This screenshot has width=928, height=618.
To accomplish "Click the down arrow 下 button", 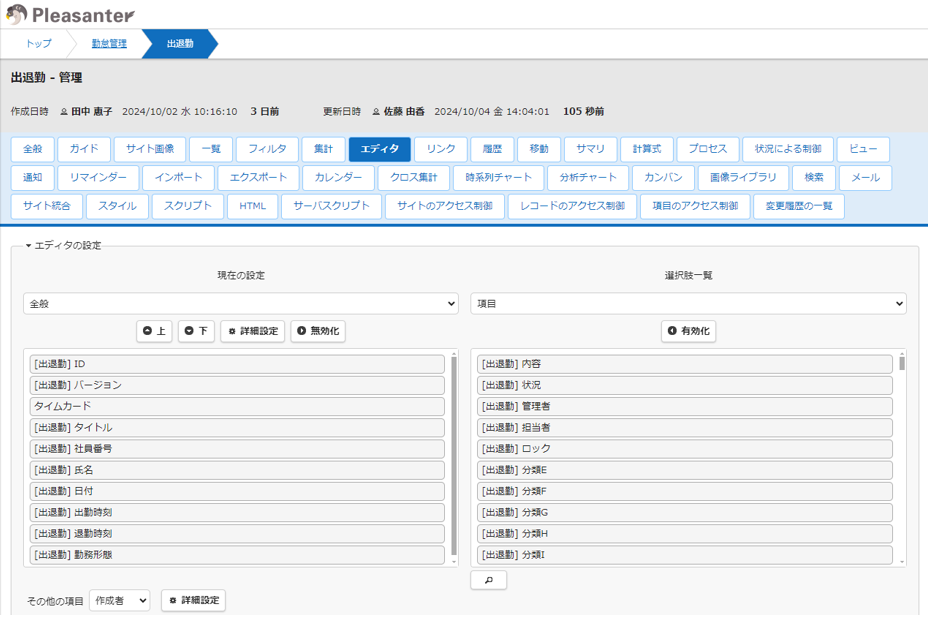I will 196,331.
